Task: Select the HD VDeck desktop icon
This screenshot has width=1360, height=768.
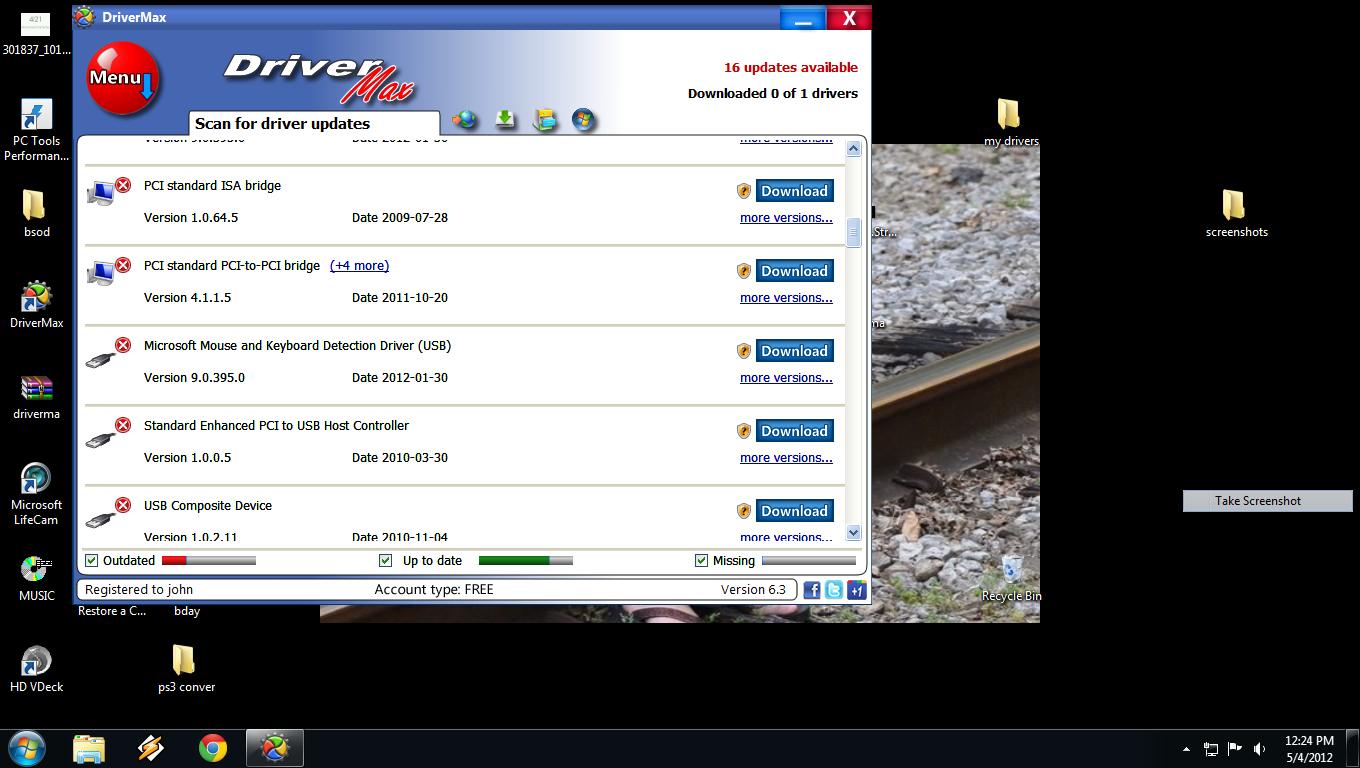Action: point(36,669)
